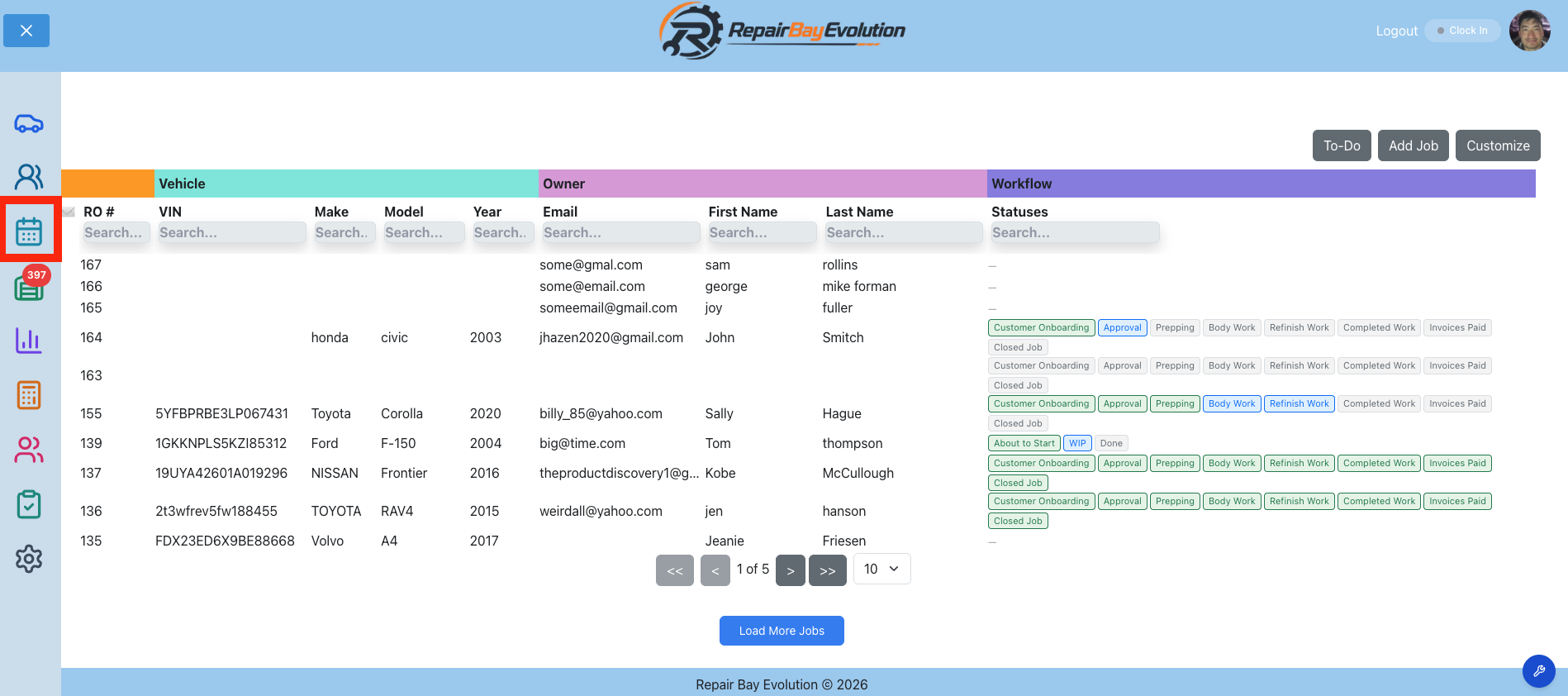Click the Approval status tag for RO 164
Screen dimensions: 1568x696
pos(1122,327)
